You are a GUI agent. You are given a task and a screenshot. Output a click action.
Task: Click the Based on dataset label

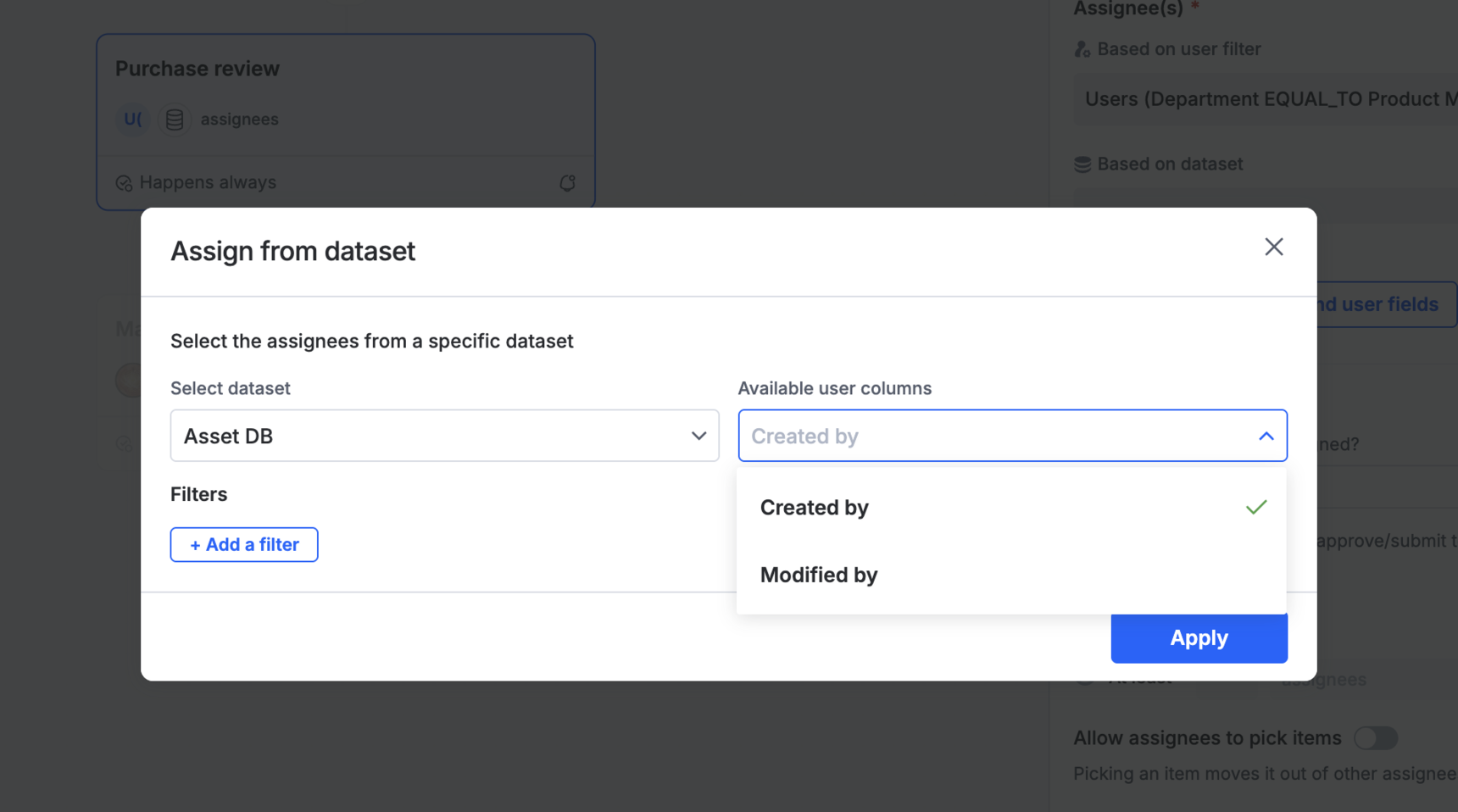coord(1170,164)
